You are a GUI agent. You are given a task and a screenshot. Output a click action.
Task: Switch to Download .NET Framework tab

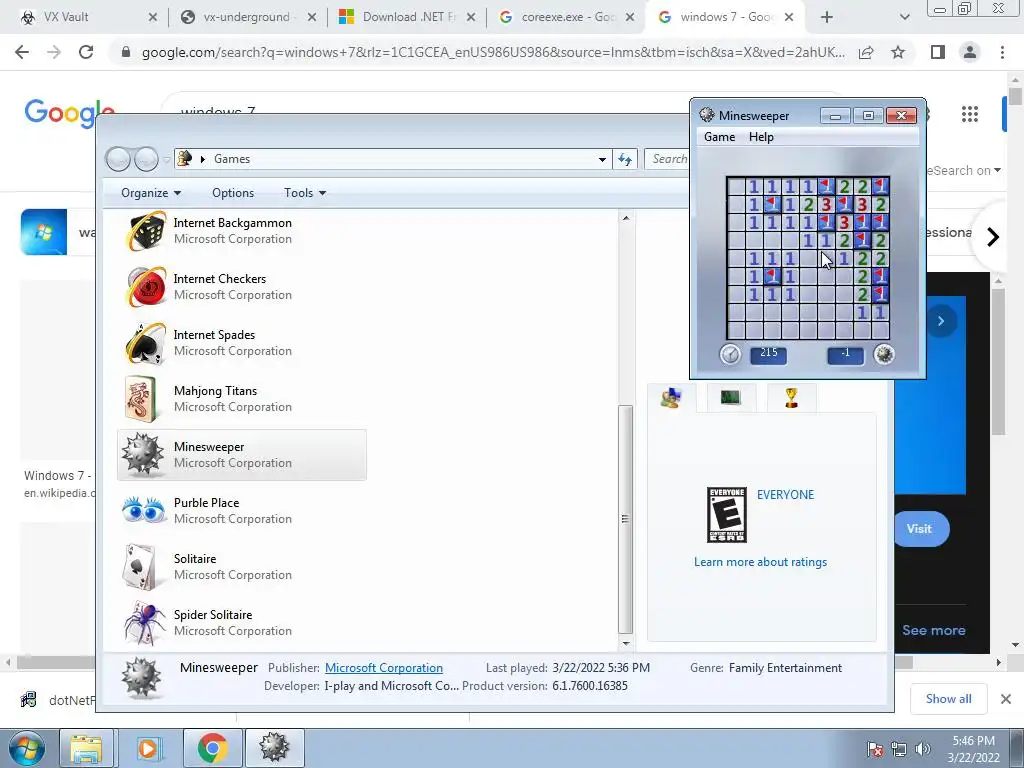click(x=407, y=17)
